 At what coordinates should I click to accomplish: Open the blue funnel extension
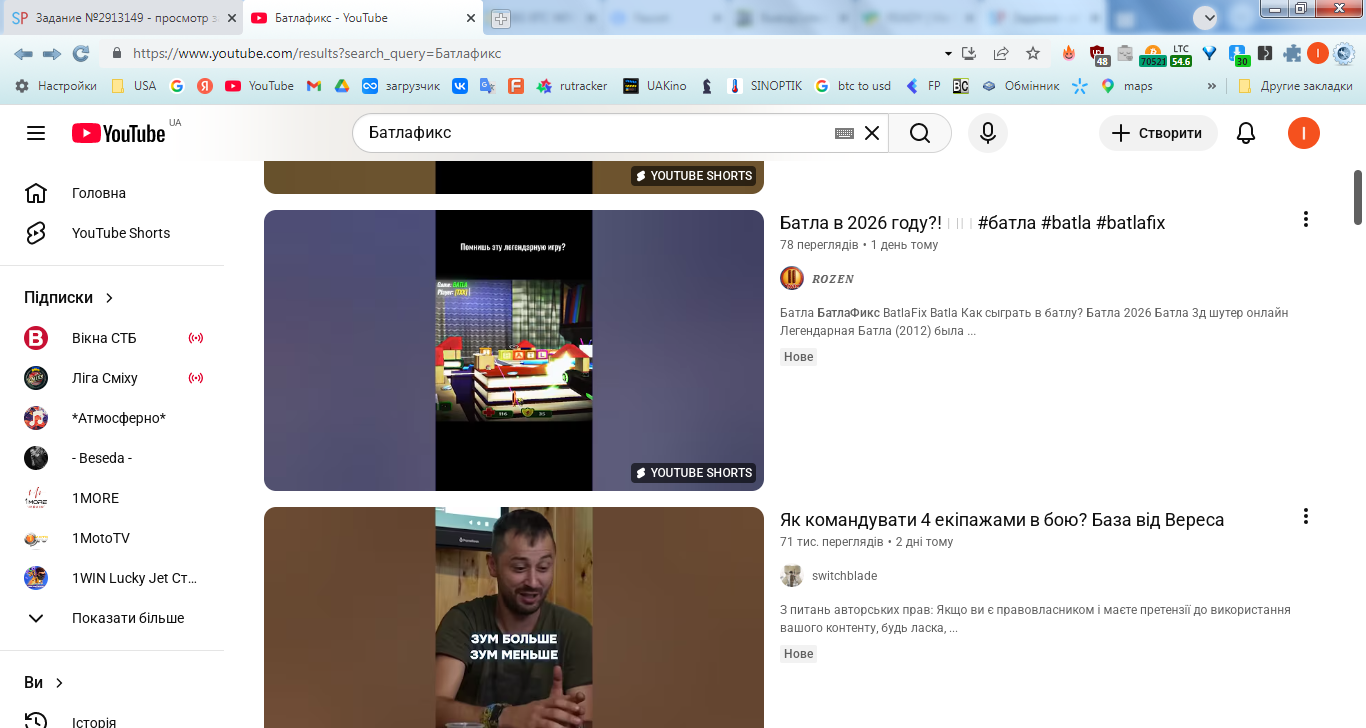(x=1209, y=53)
